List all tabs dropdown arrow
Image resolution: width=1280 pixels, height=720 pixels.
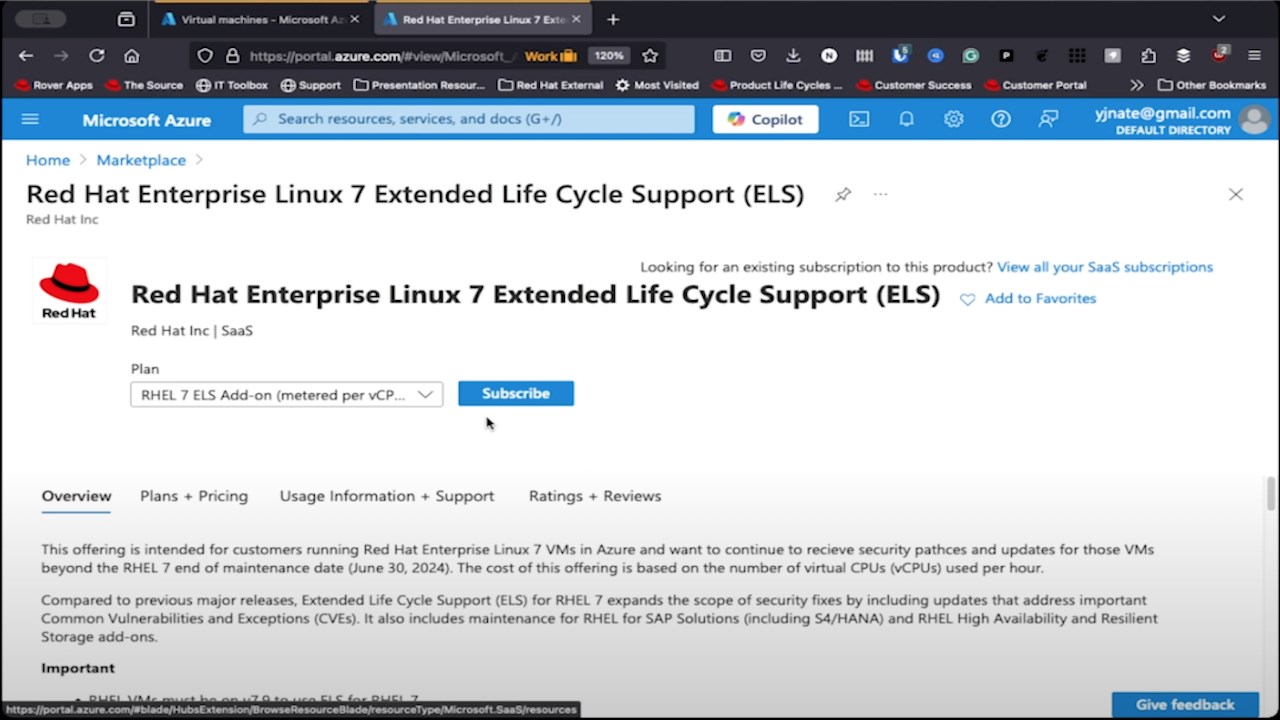[1218, 19]
